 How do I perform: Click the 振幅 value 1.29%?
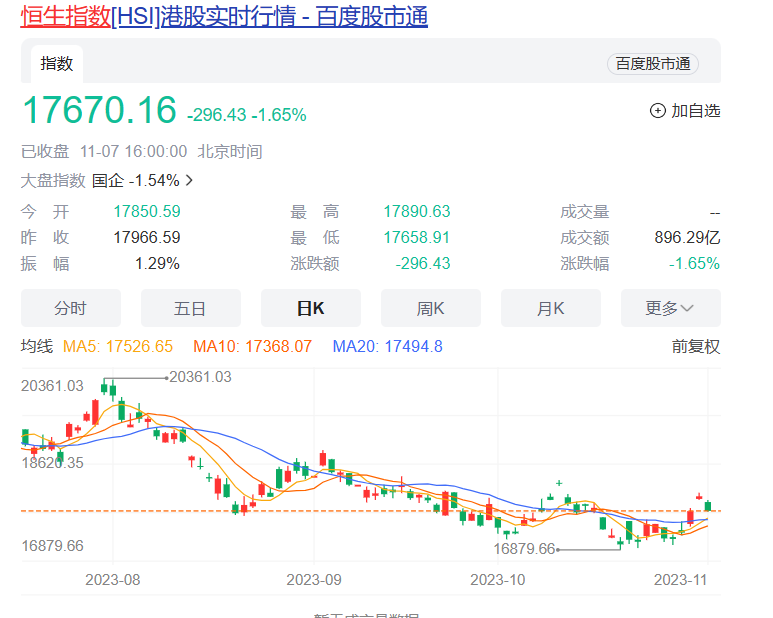(x=157, y=264)
